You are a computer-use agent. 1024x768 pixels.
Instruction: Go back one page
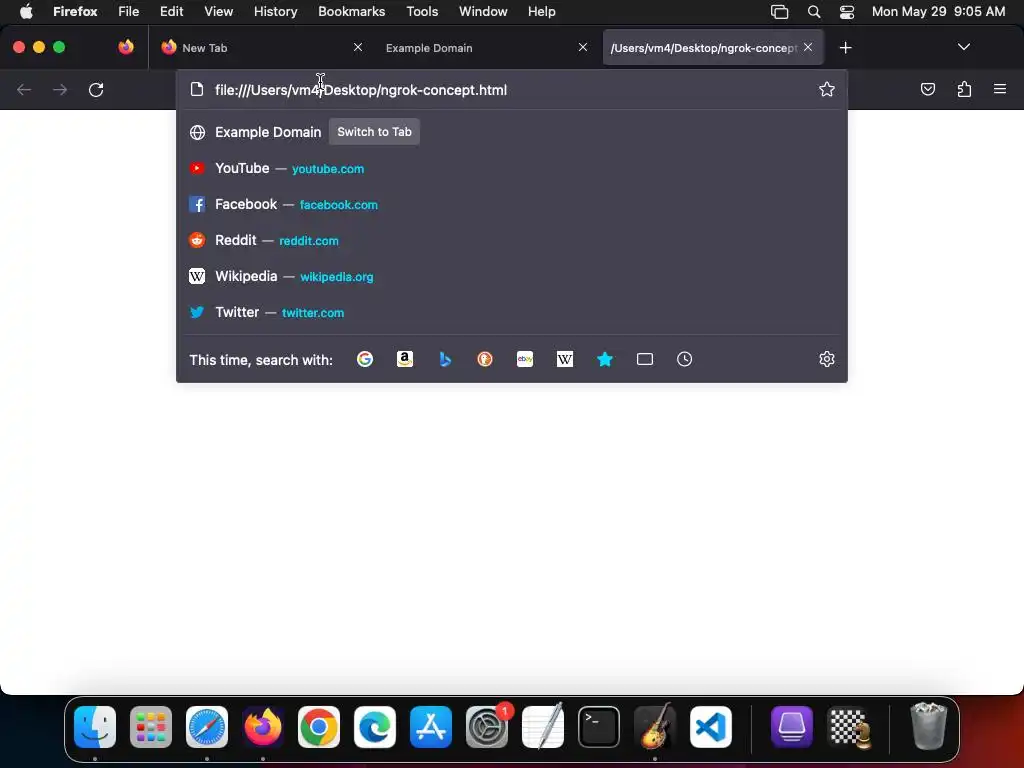pos(24,89)
